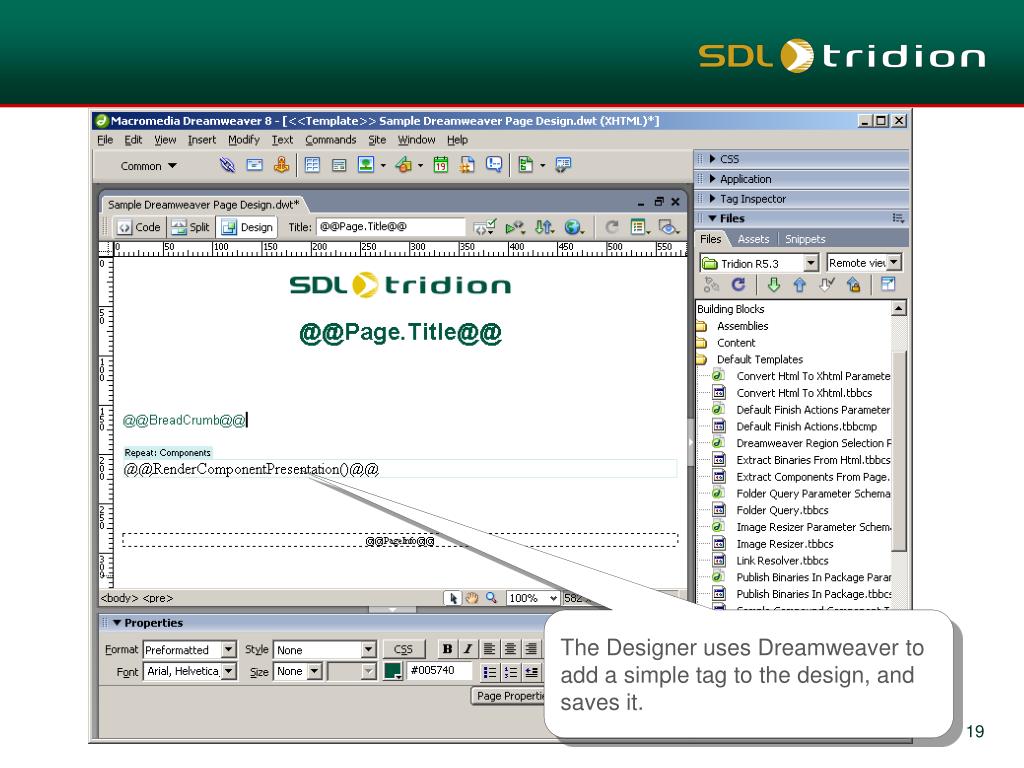Viewport: 1024px width, 768px height.
Task: Click the Check Out files icon
Action: pyautogui.click(x=827, y=285)
